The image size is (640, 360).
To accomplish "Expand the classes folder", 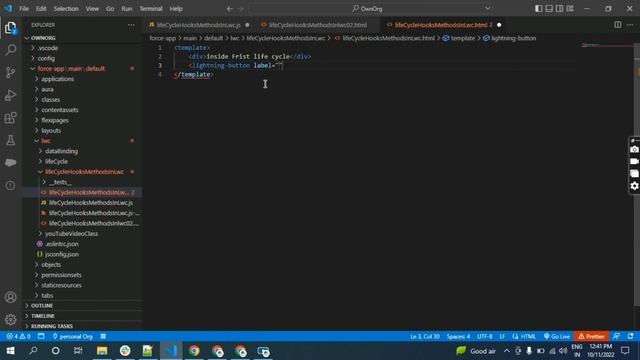I will tap(82, 100).
